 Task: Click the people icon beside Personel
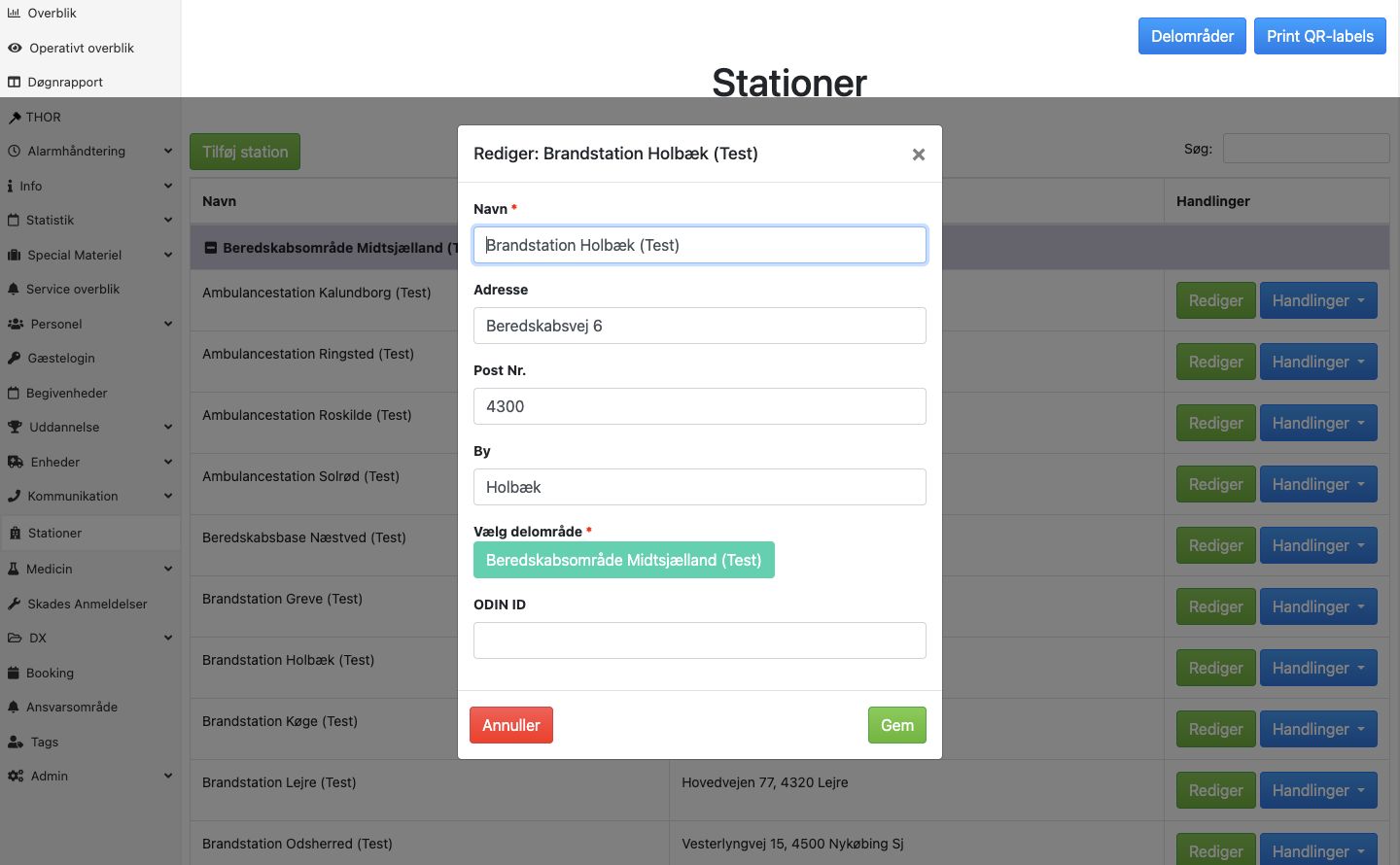[x=16, y=325]
